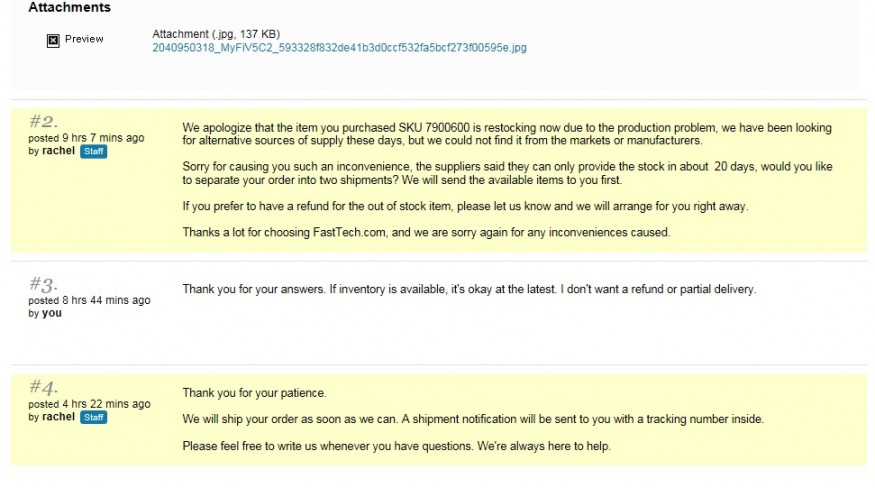Click 'posted 9 hrs 7 mins ago' timestamp
This screenshot has width=875, height=488.
point(86,138)
